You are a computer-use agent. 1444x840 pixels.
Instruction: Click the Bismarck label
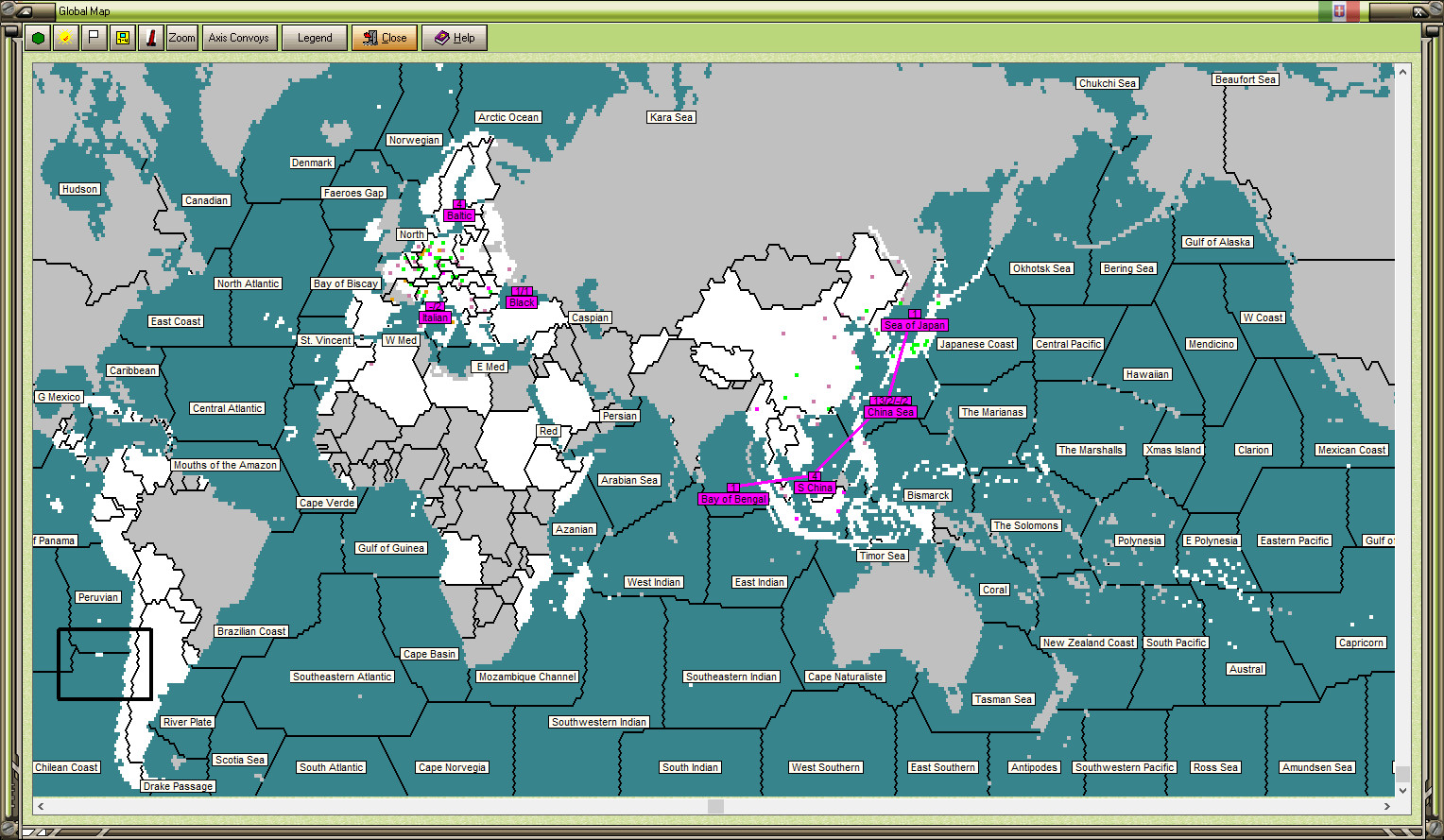[928, 495]
